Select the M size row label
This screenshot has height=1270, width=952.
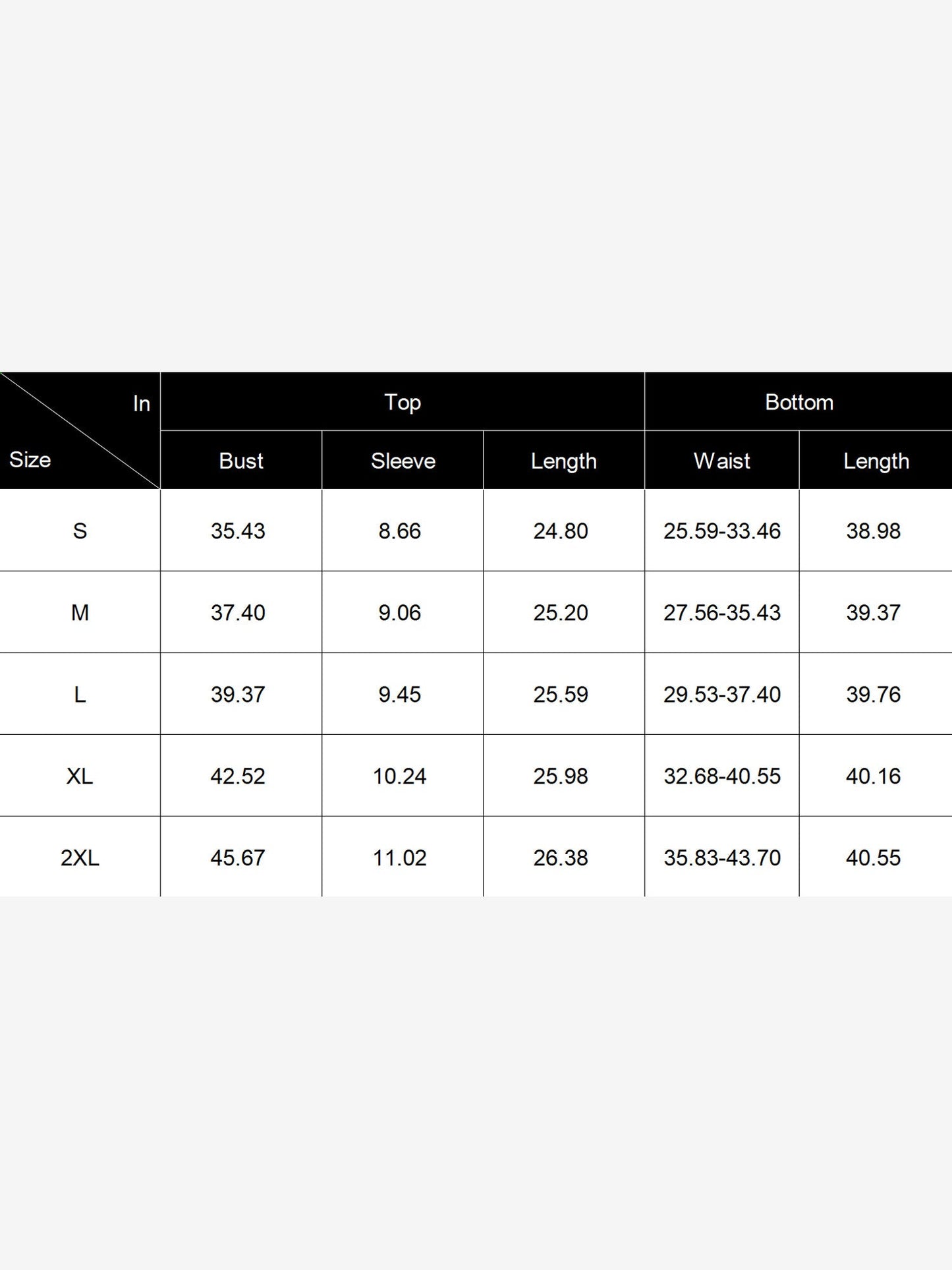80,612
